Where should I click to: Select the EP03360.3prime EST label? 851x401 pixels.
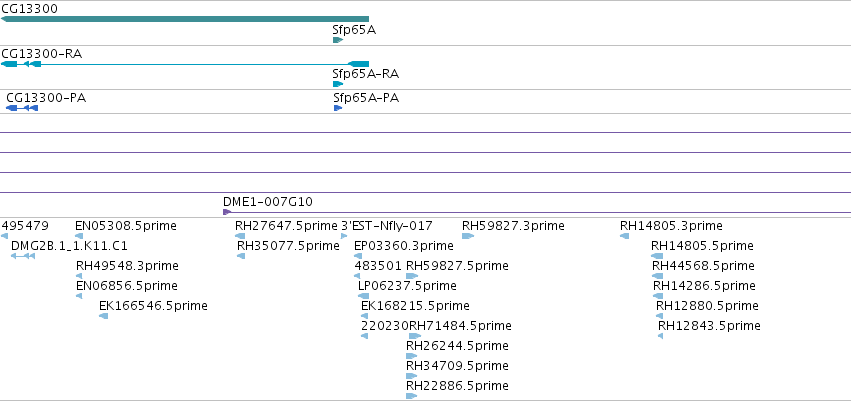pyautogui.click(x=404, y=246)
